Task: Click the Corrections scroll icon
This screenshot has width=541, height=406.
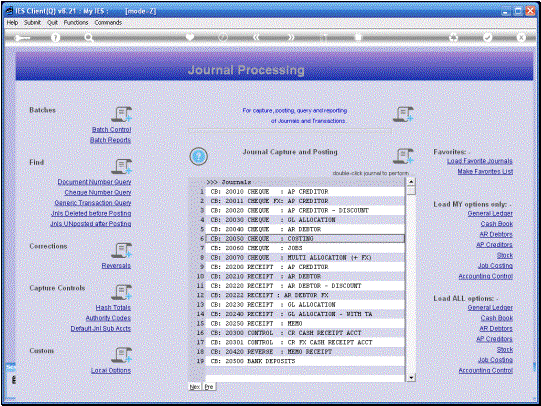Action: [121, 250]
